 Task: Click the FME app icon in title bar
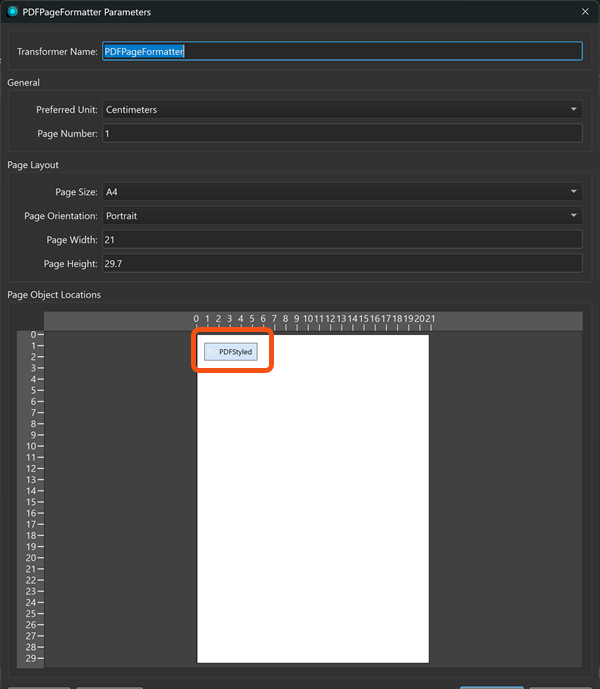[x=12, y=12]
